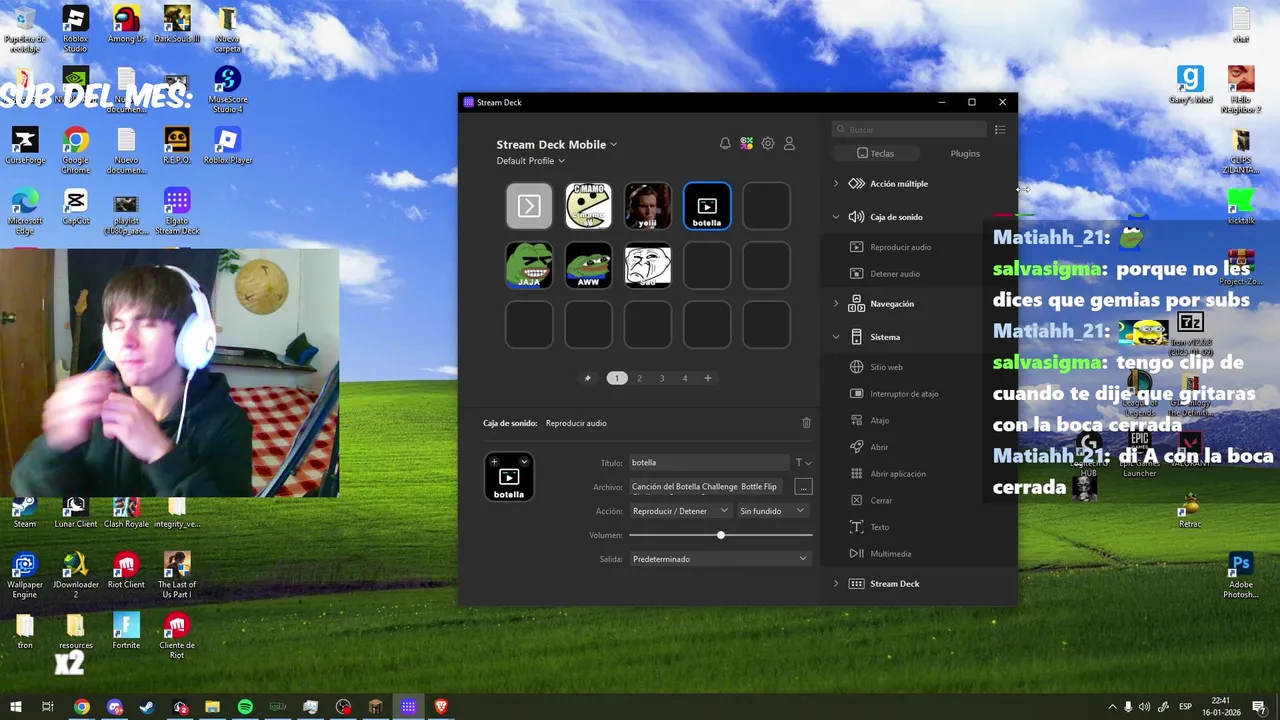The image size is (1280, 720).
Task: Open title text style T dropdown
Action: pyautogui.click(x=803, y=463)
